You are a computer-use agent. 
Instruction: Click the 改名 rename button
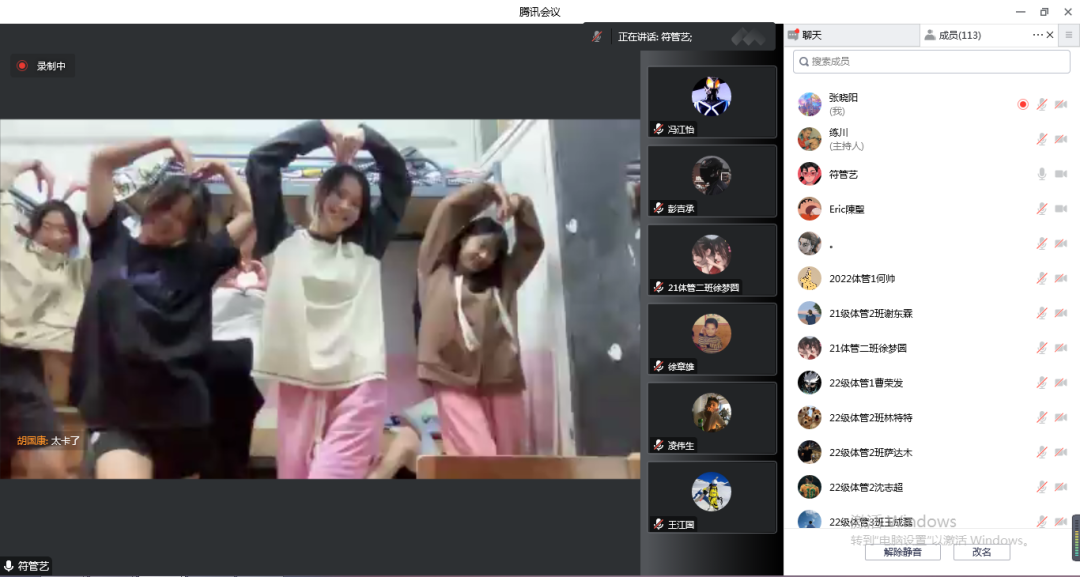click(x=981, y=552)
